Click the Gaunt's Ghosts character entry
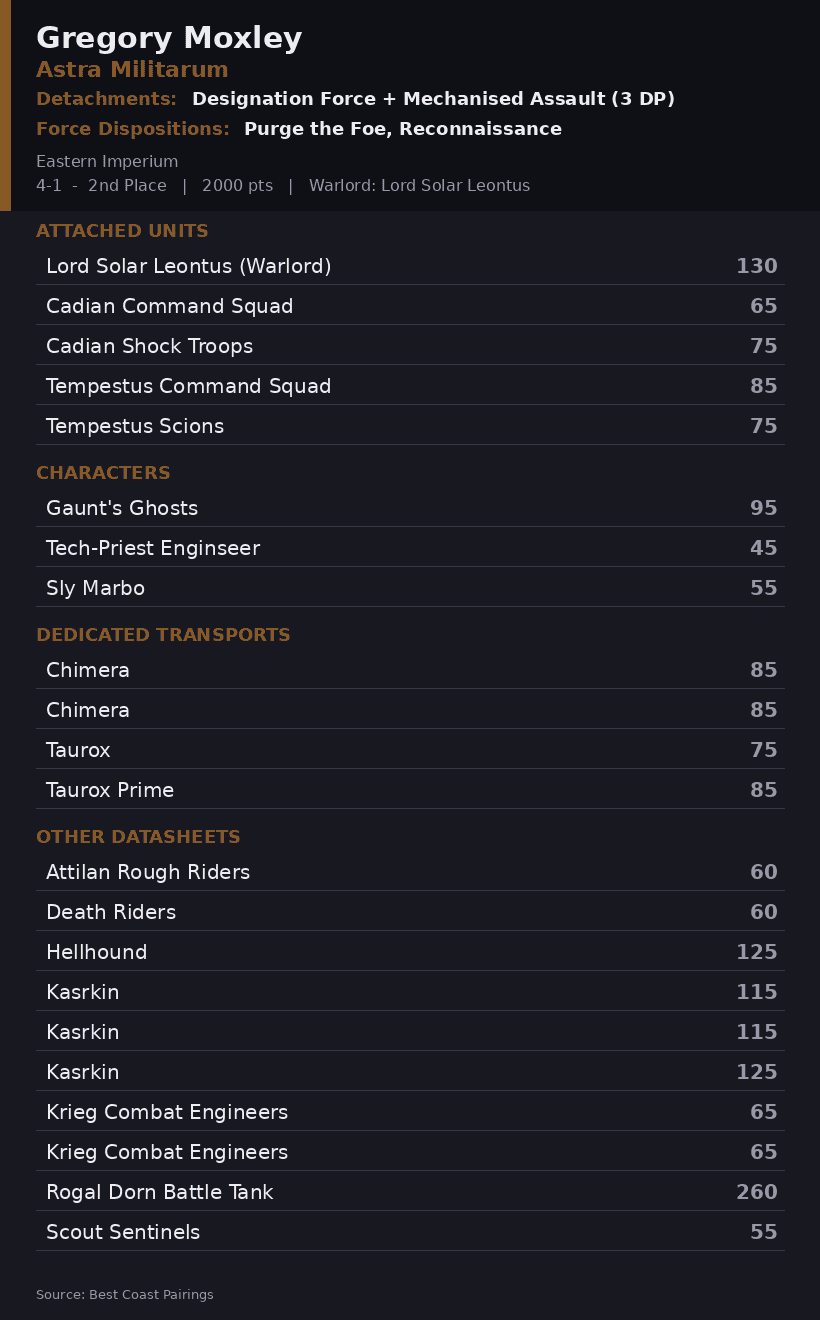820x1320 pixels. (x=410, y=507)
